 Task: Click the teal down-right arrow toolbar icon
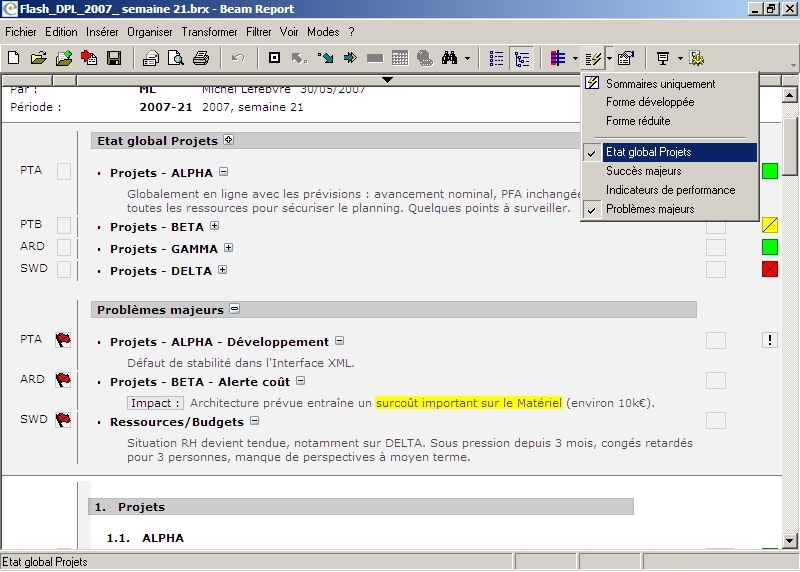pyautogui.click(x=325, y=58)
